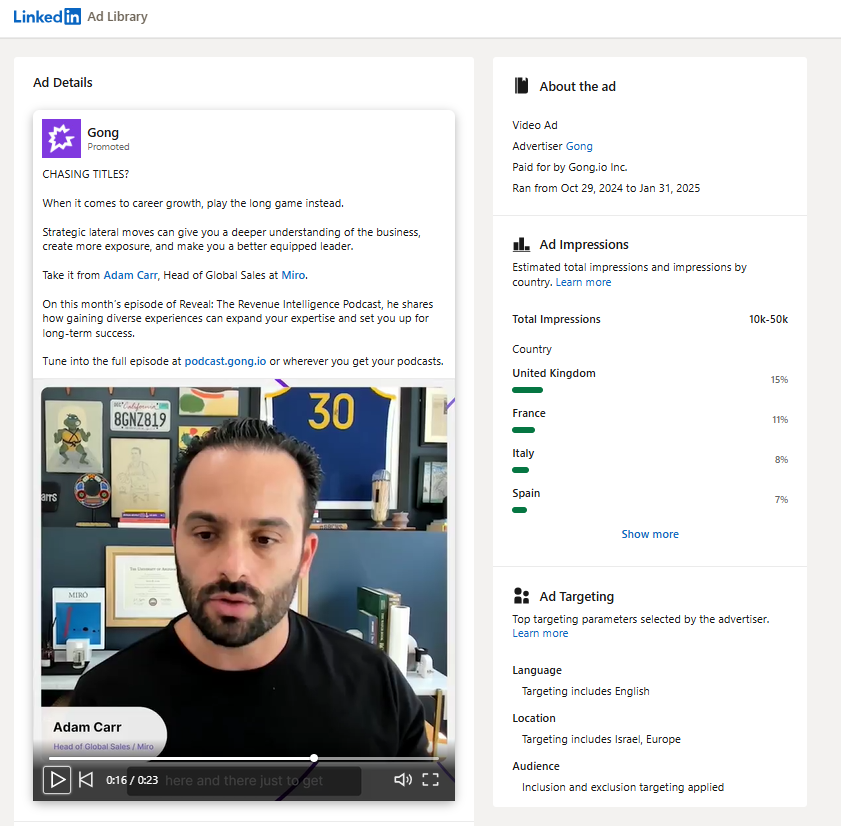The width and height of the screenshot is (841, 826).
Task: Click the Ad Impressions bar chart icon
Action: 521,244
